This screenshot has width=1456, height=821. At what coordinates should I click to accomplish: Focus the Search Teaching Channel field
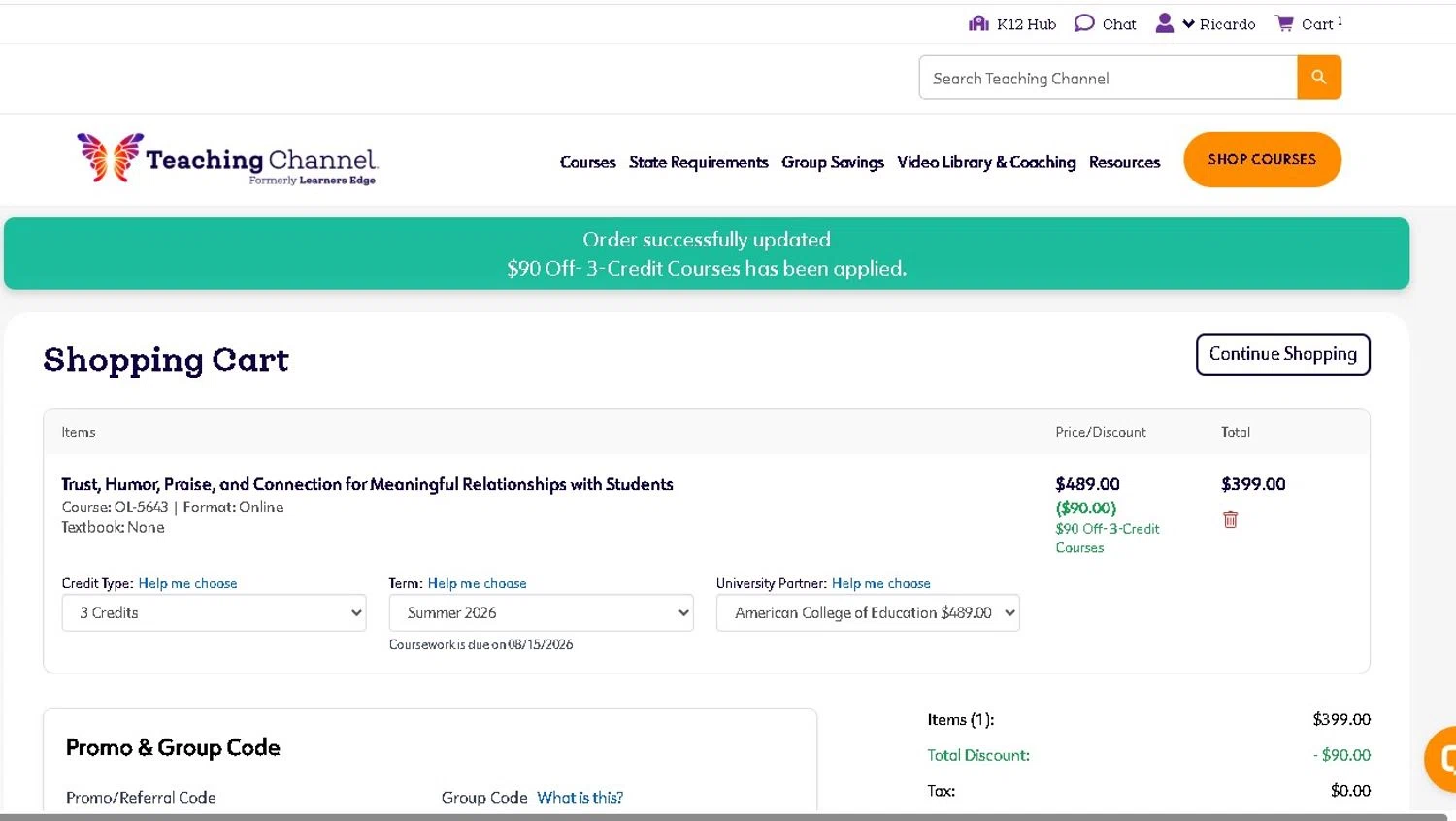coord(1108,78)
